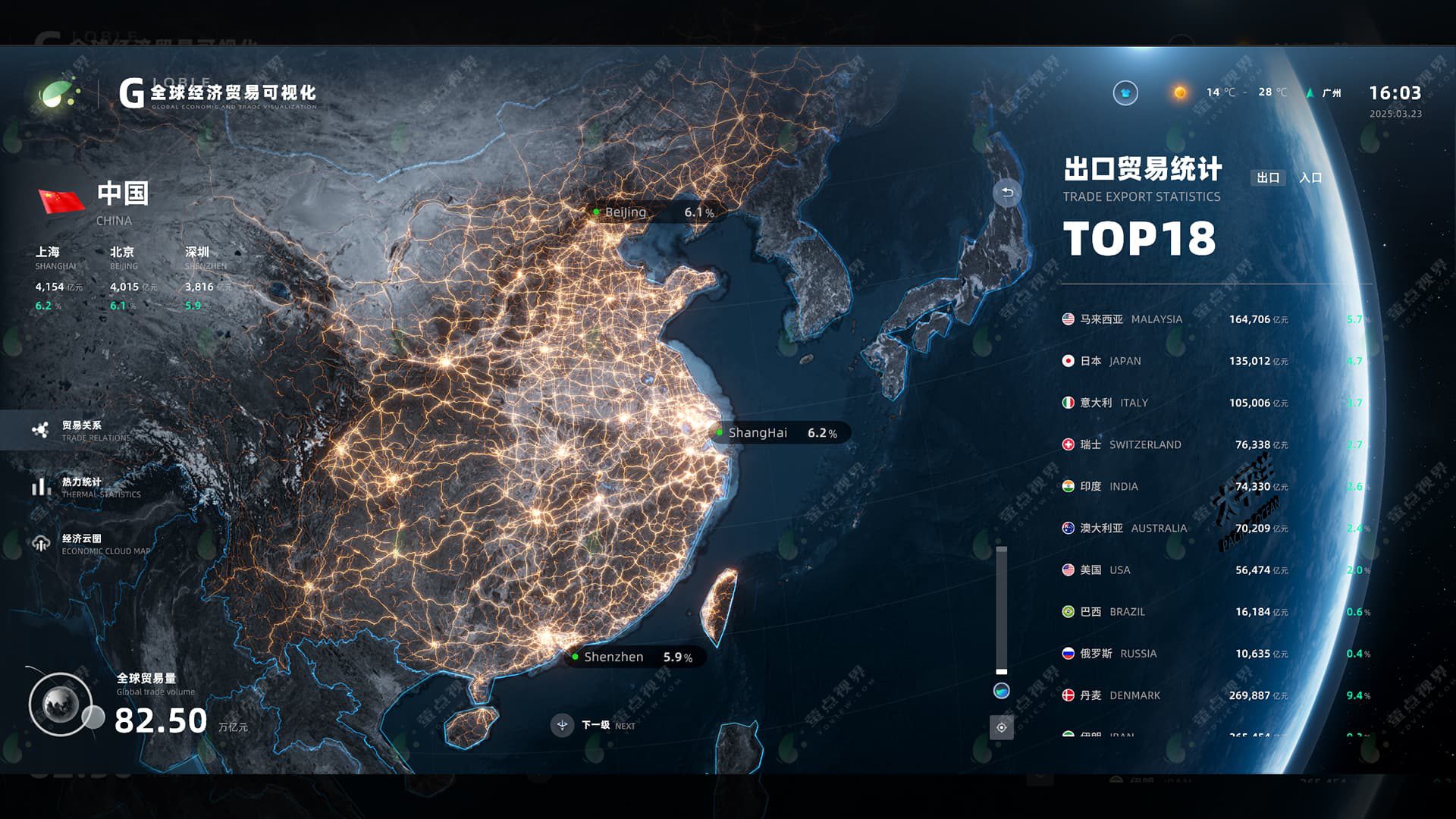Click the locate target icon below slider
The width and height of the screenshot is (1456, 819).
[x=1001, y=727]
